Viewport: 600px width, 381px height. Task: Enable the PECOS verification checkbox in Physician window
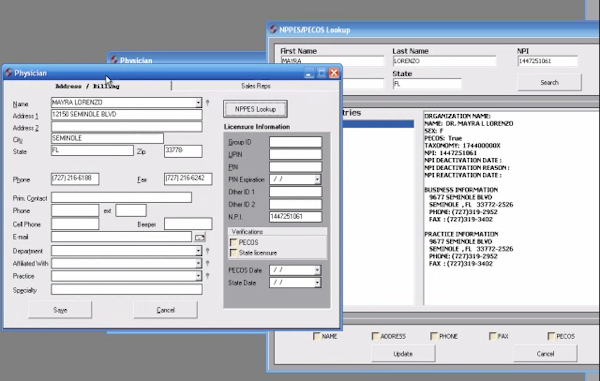(233, 243)
